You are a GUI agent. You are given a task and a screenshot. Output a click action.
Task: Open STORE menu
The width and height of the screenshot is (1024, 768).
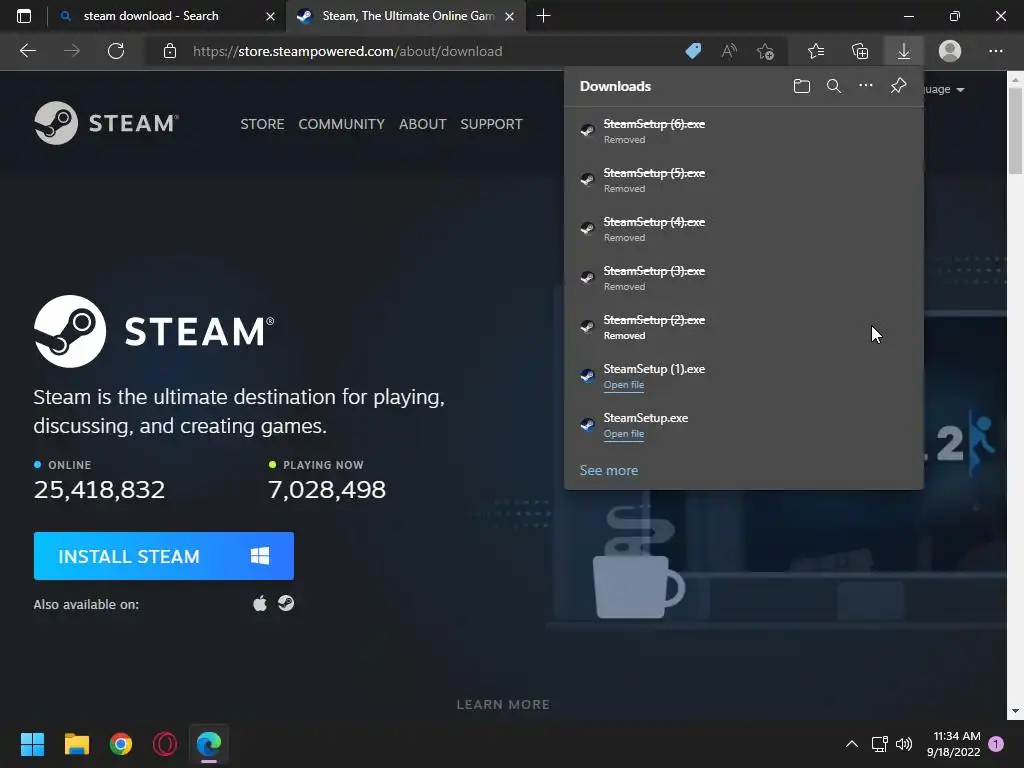click(x=262, y=124)
